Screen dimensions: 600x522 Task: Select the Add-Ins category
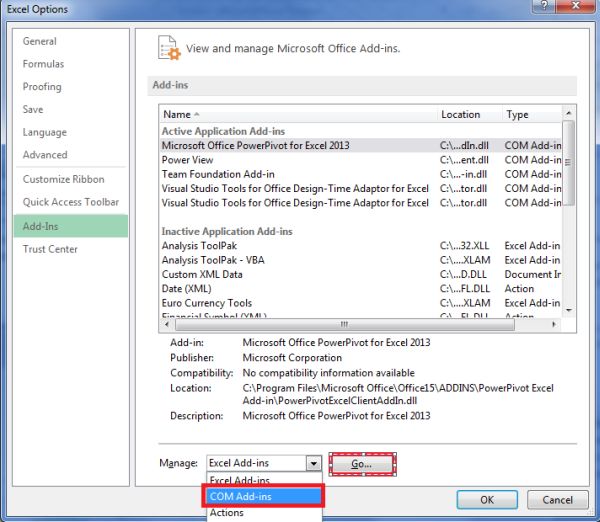click(71, 226)
